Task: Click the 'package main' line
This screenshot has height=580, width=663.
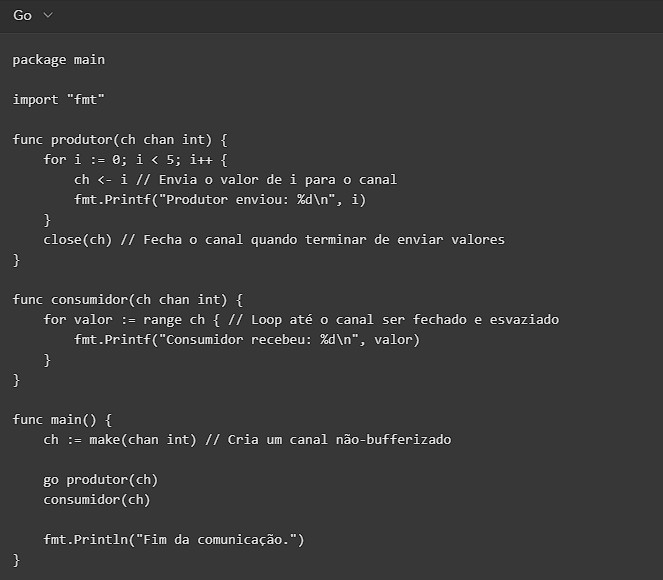Action: pyautogui.click(x=58, y=60)
